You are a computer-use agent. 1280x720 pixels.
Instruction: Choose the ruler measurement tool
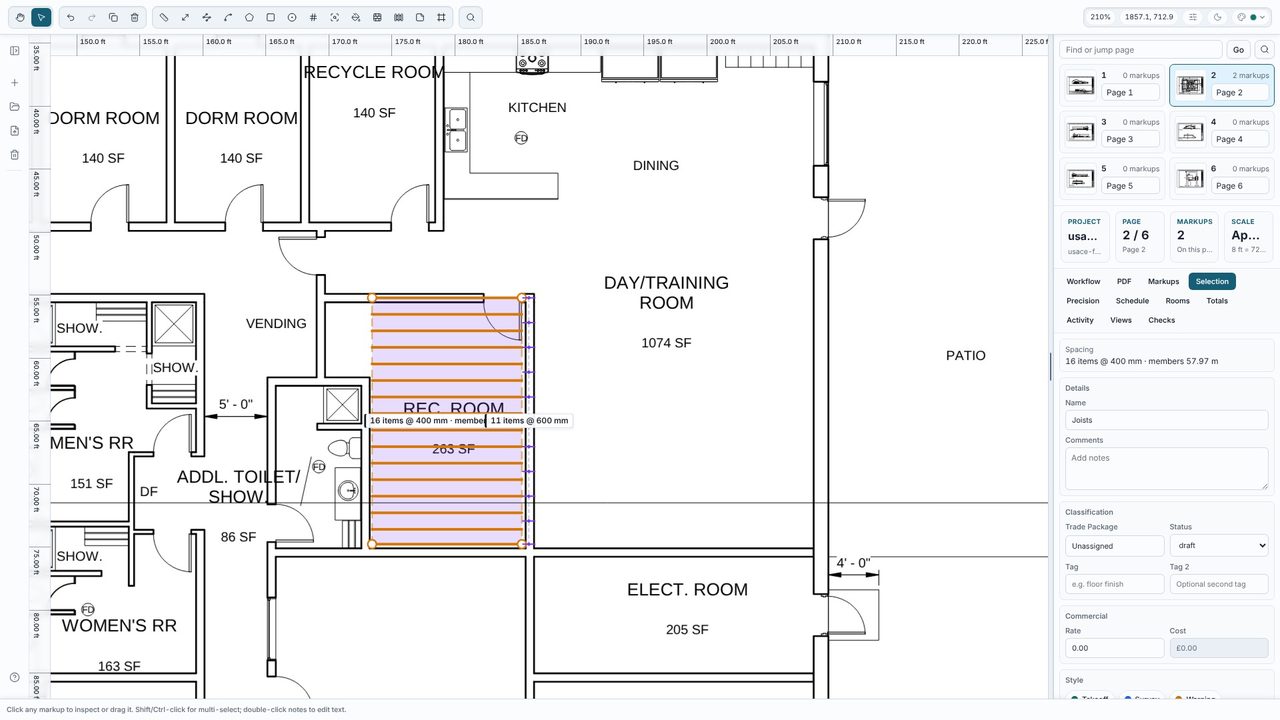(x=164, y=17)
